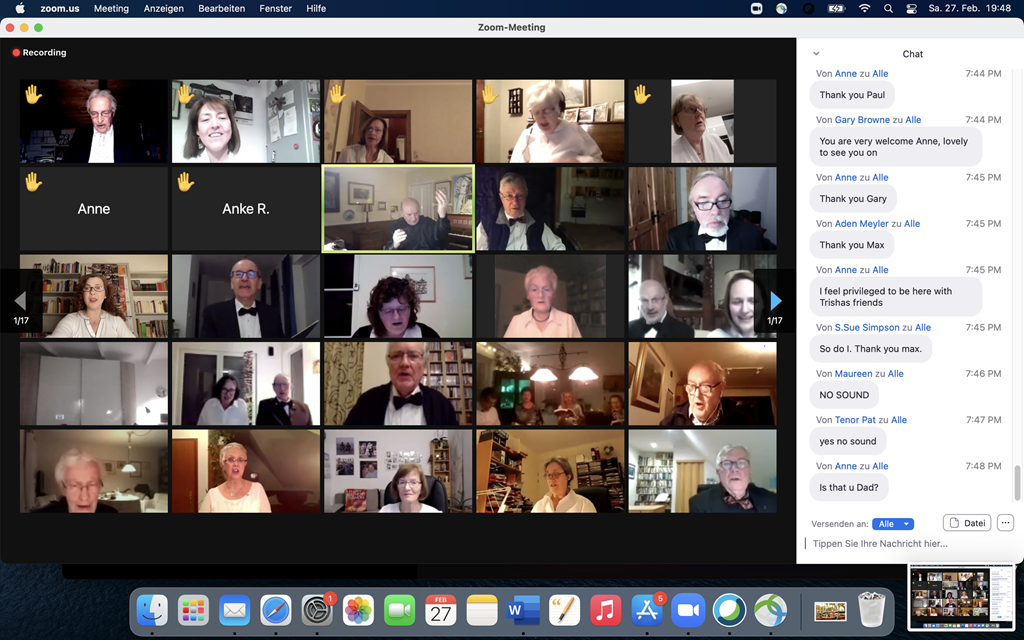
Task: Open Spotlight search in the menu bar
Action: click(x=888, y=8)
